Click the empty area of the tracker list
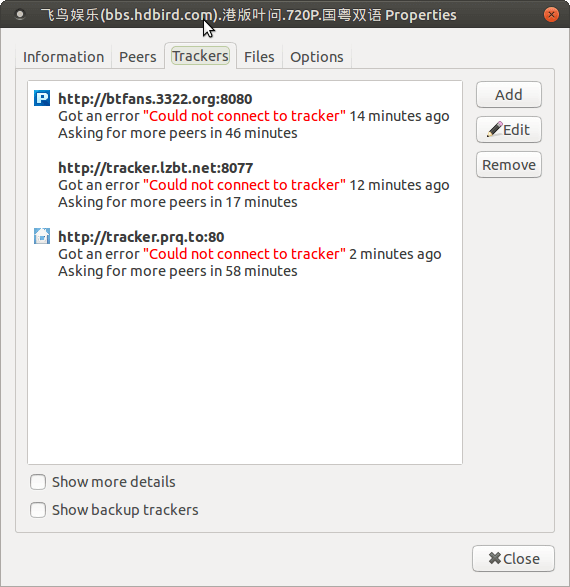 tap(245, 372)
